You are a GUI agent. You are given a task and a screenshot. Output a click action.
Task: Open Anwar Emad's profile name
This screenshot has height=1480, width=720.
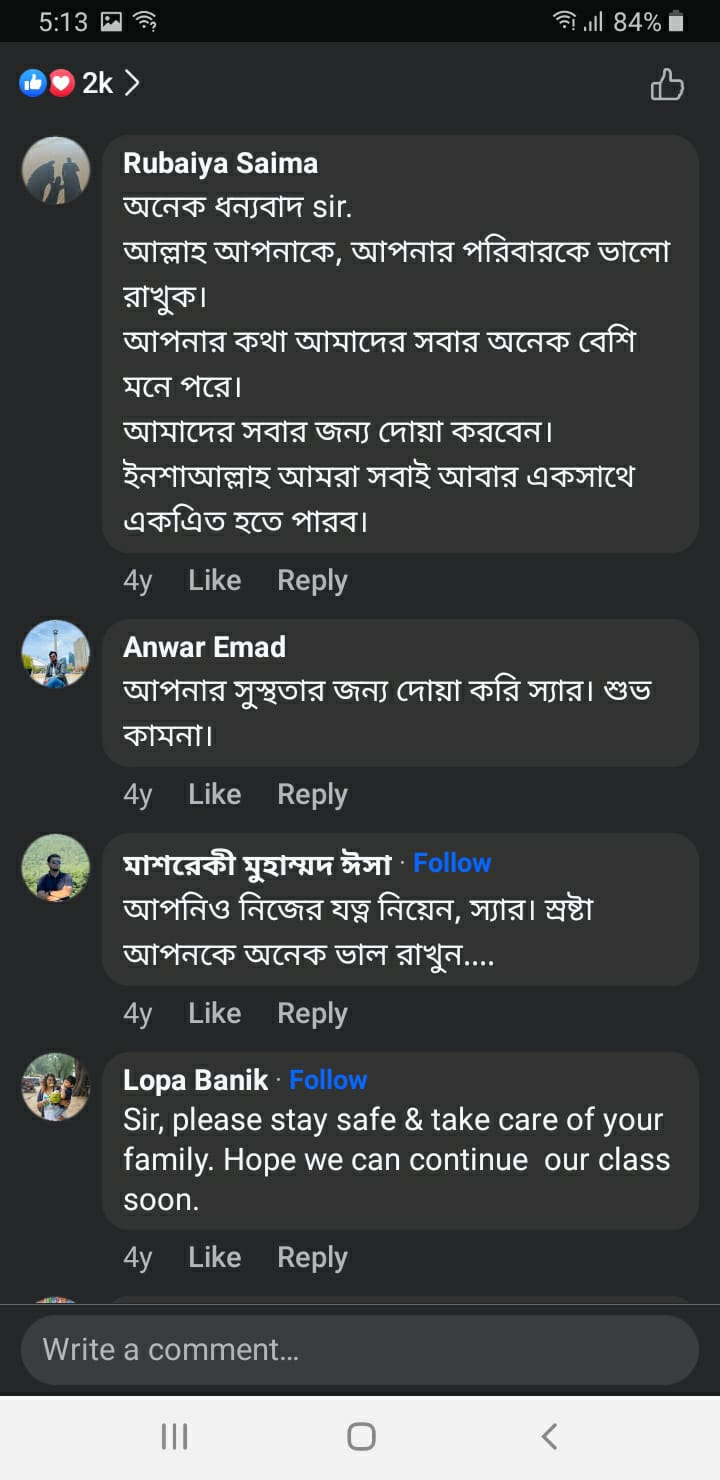pos(204,647)
